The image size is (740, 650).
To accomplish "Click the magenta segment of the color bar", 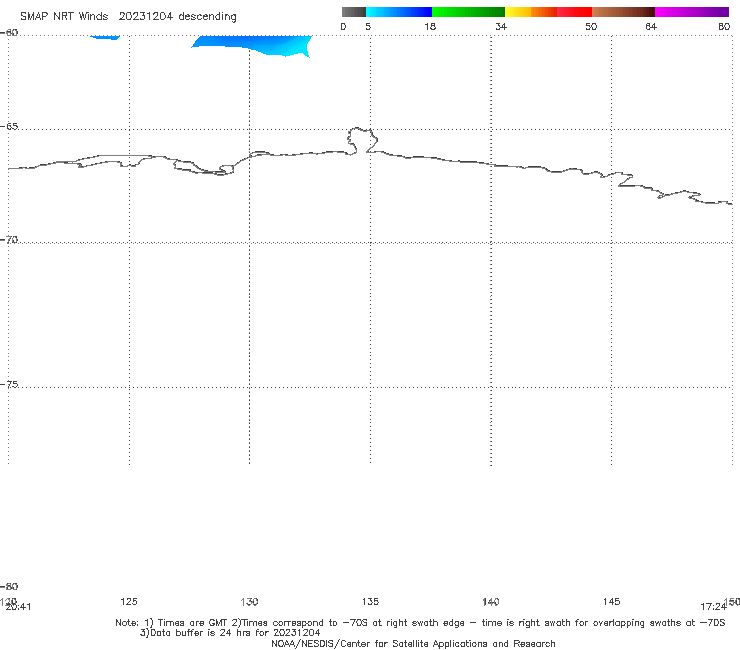I will 692,12.
